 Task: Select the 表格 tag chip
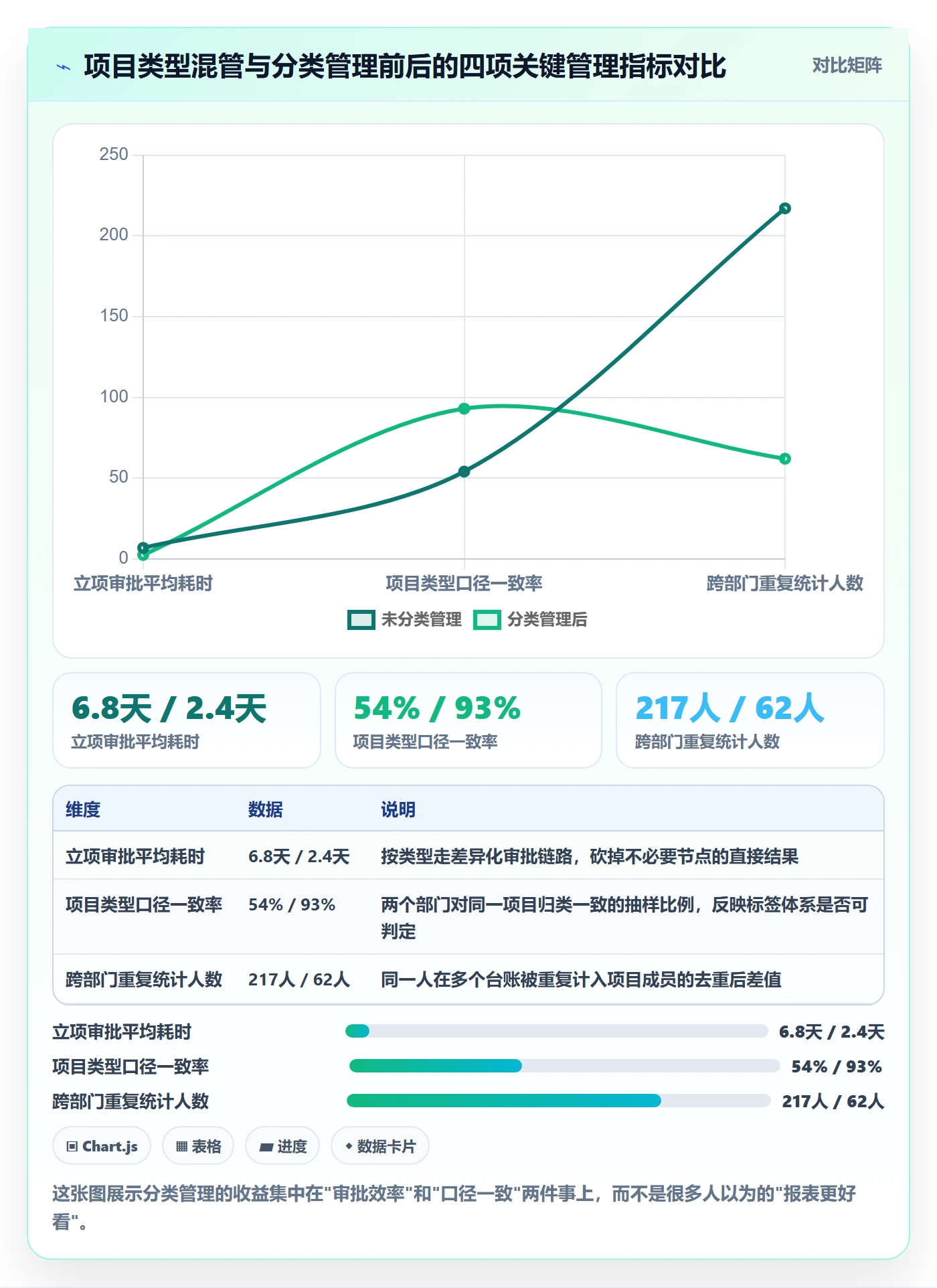click(198, 1146)
